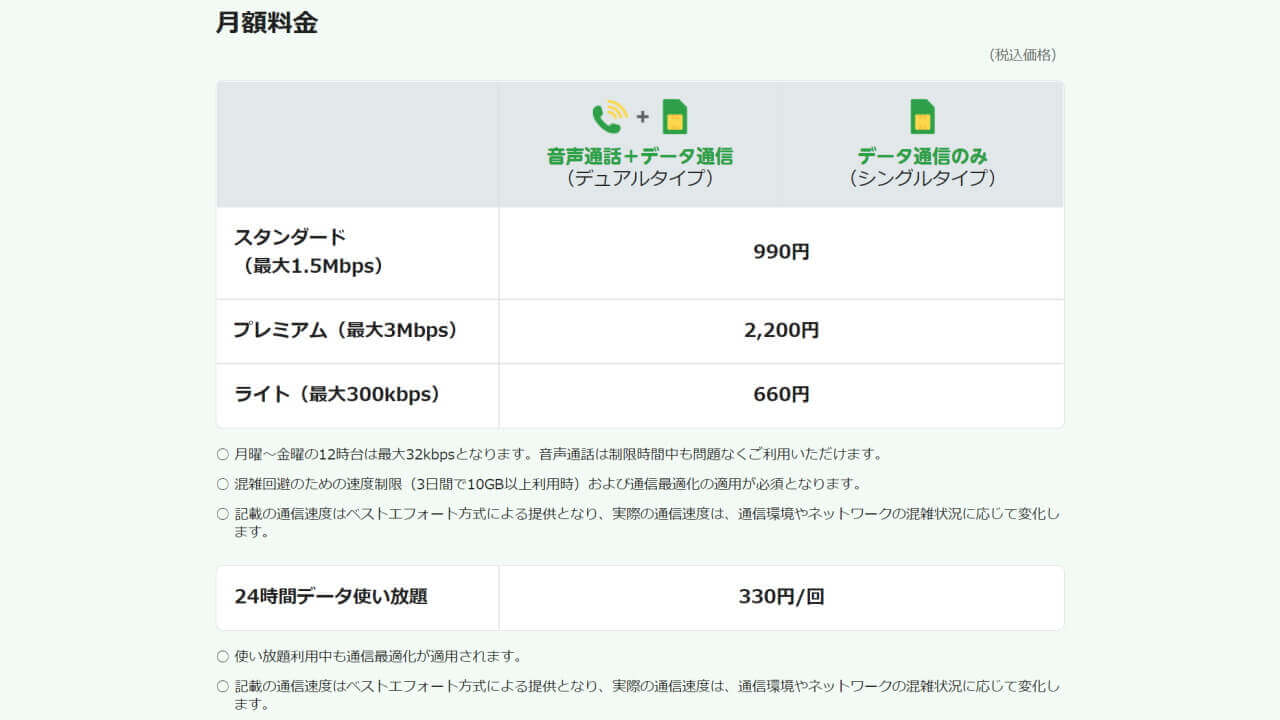
Task: Click the (税込価格) note above the table
Action: tap(1022, 55)
